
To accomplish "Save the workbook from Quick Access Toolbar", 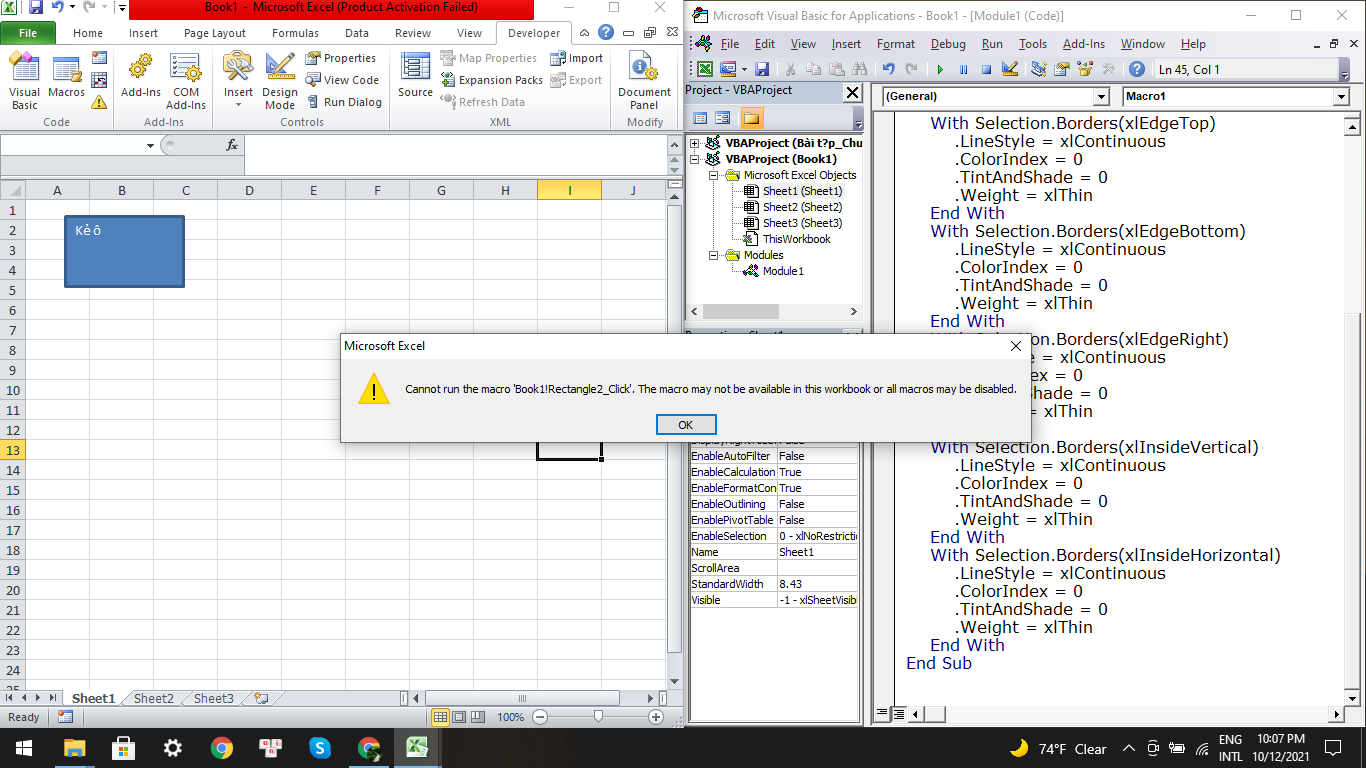I will coord(36,8).
